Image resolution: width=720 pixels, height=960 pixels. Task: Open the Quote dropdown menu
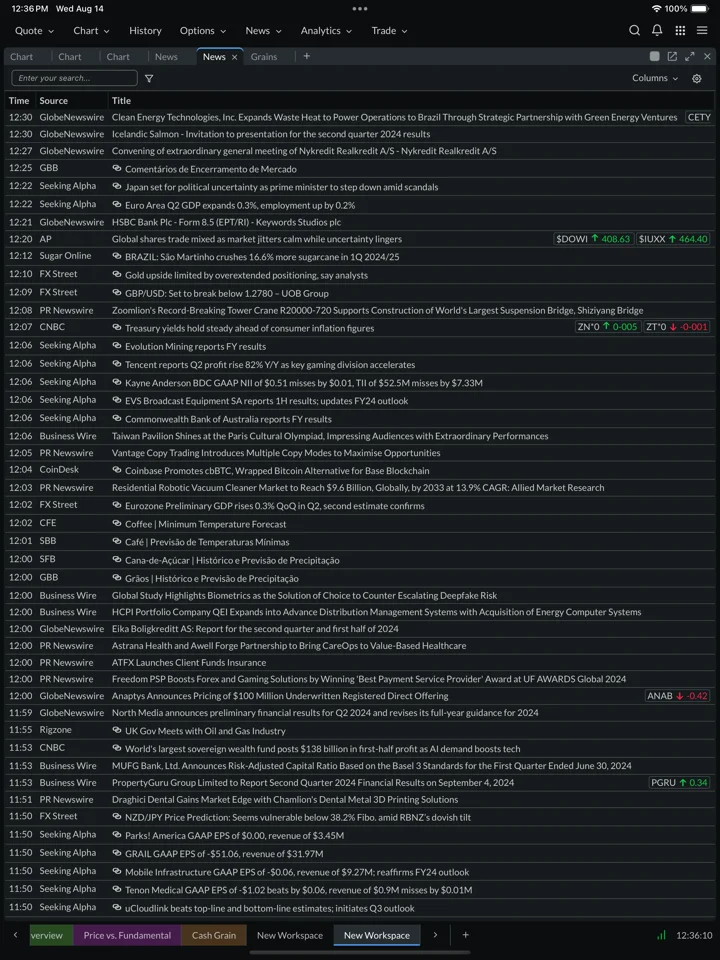tap(34, 31)
